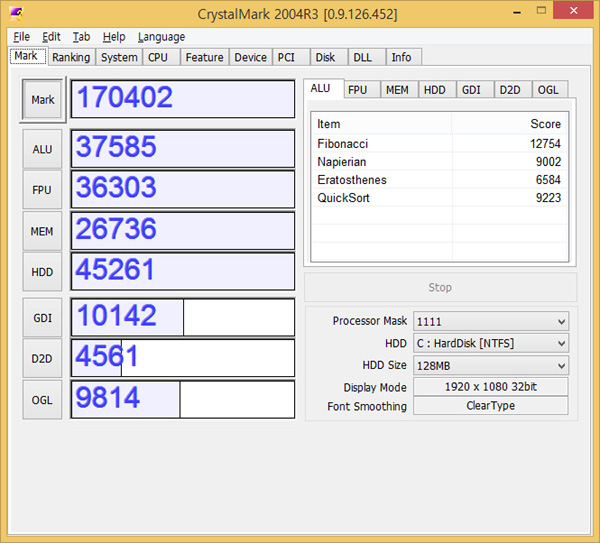This screenshot has height=543, width=600.
Task: Open the Language menu
Action: tap(161, 37)
